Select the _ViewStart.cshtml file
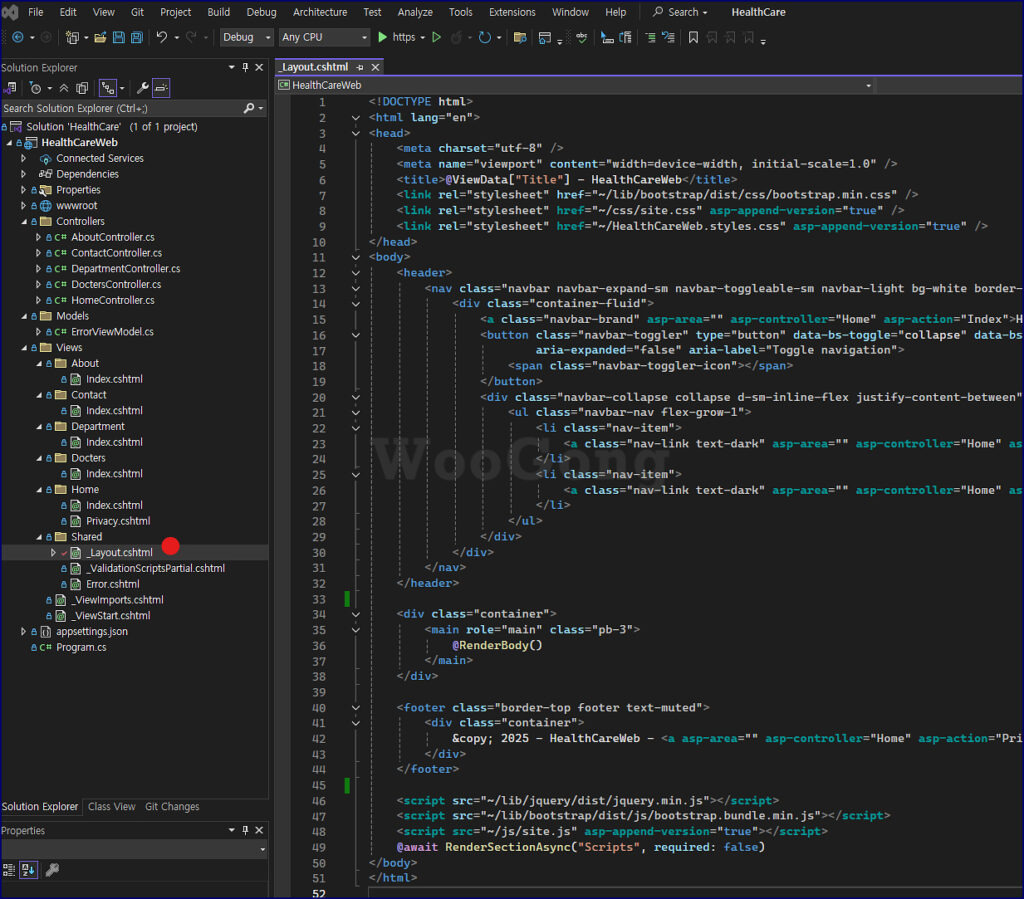Screen dimensions: 1024x899 click(x=112, y=616)
